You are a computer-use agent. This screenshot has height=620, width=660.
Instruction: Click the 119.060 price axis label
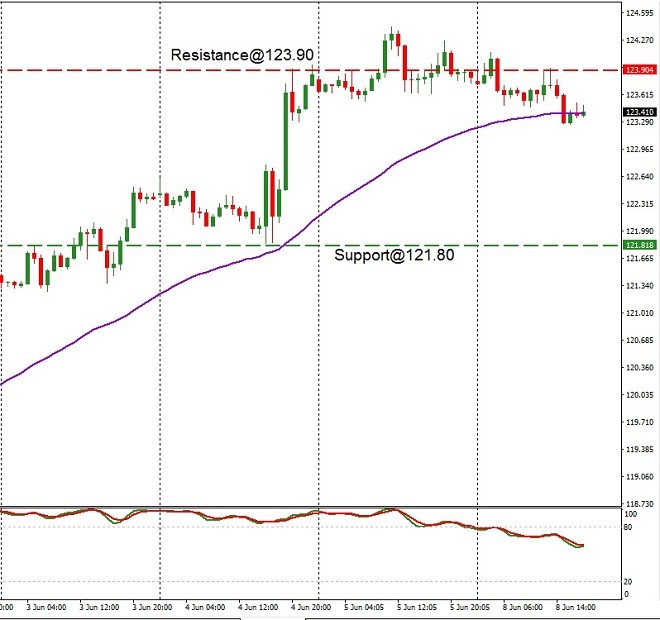pyautogui.click(x=640, y=477)
